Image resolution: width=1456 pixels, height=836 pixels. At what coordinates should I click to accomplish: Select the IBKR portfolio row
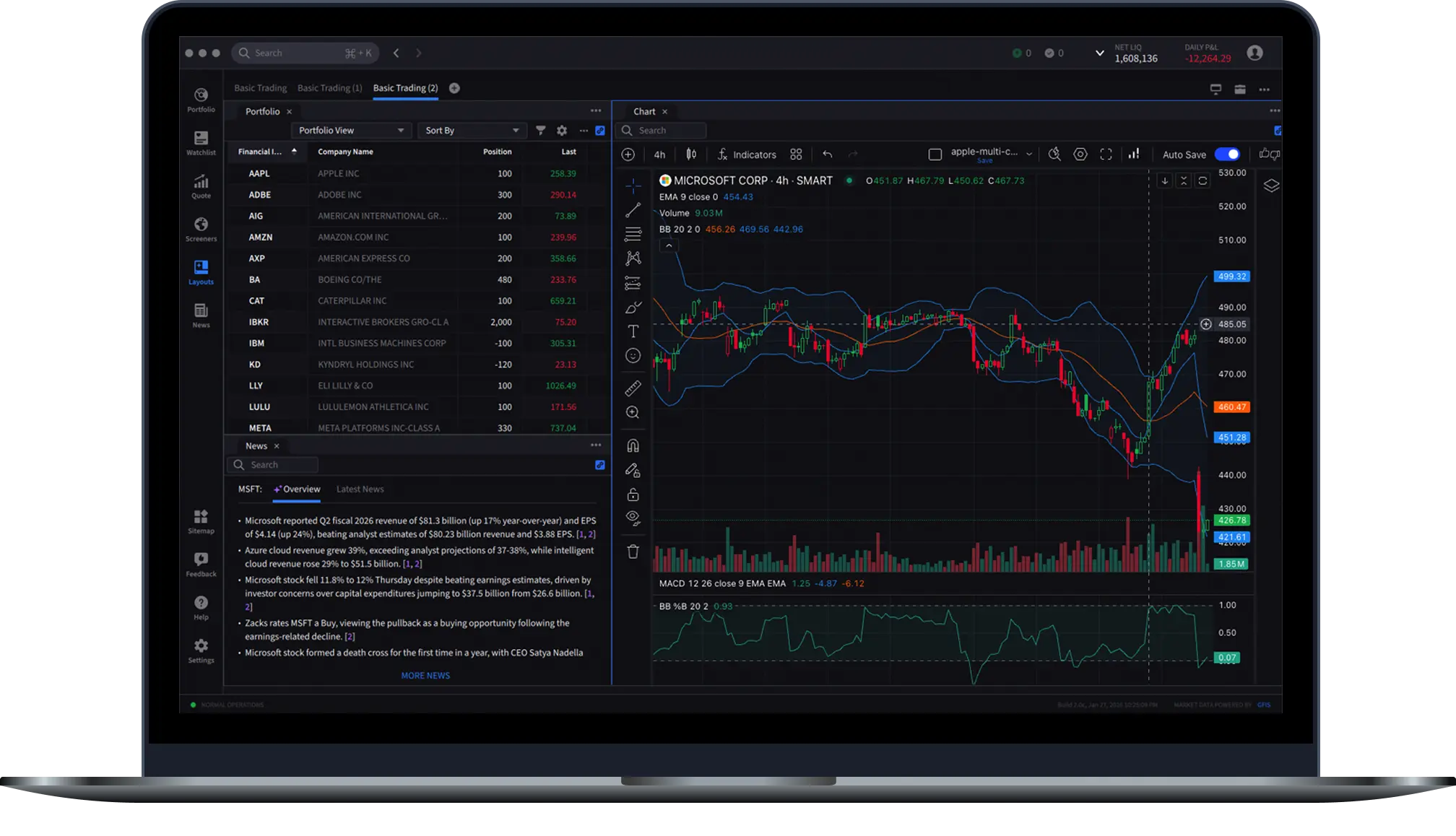tap(417, 322)
